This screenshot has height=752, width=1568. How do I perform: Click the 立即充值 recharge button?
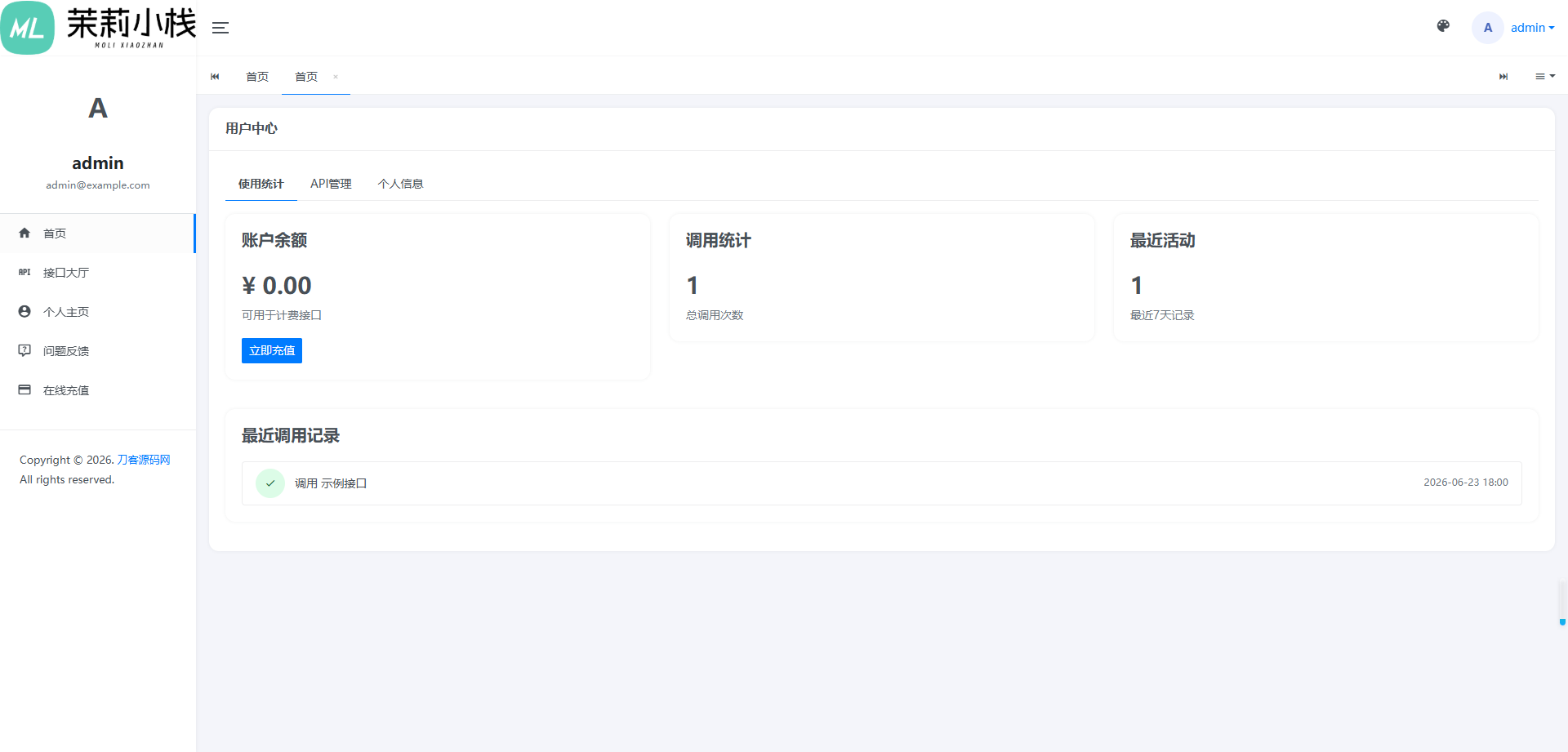coord(272,350)
